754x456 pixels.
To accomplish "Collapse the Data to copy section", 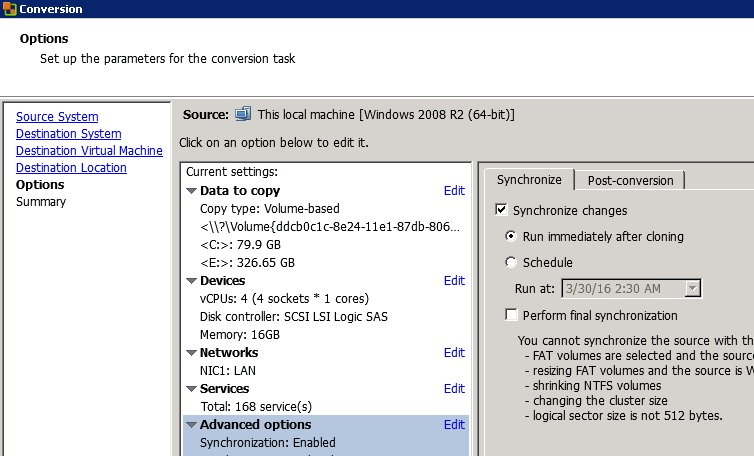I will point(192,191).
